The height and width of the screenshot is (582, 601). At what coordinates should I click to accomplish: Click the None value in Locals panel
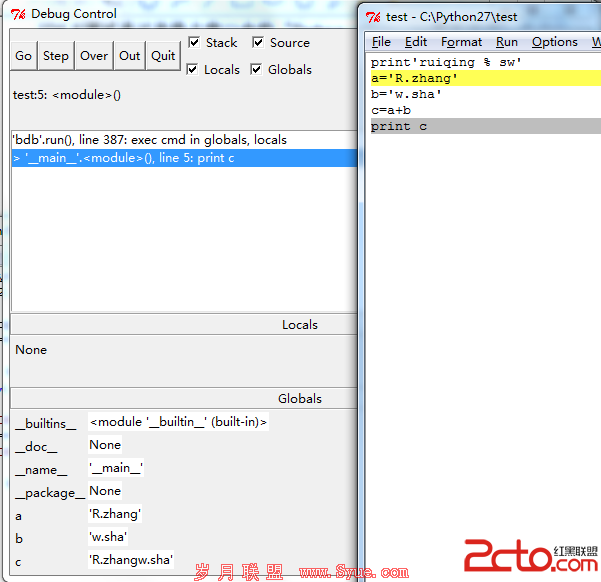click(31, 350)
